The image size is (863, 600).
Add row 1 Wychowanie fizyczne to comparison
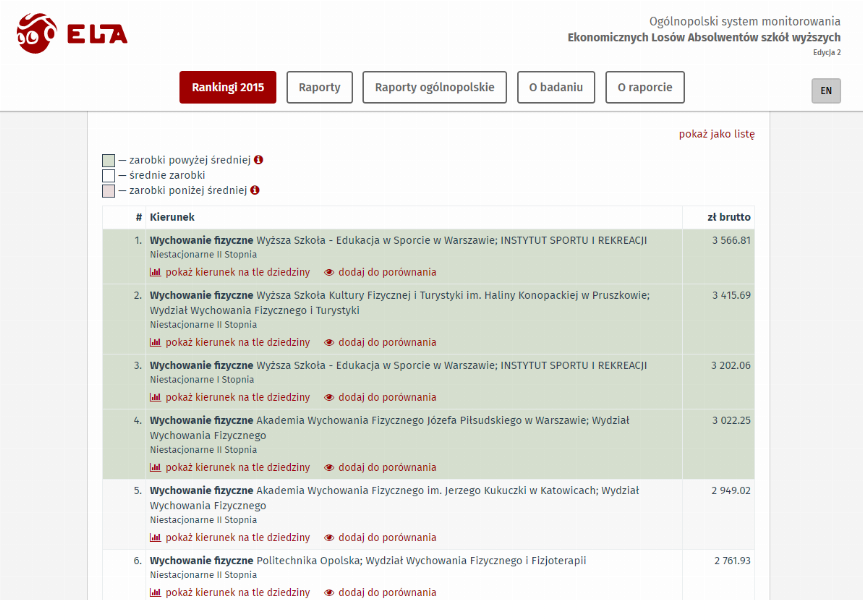[x=386, y=272]
